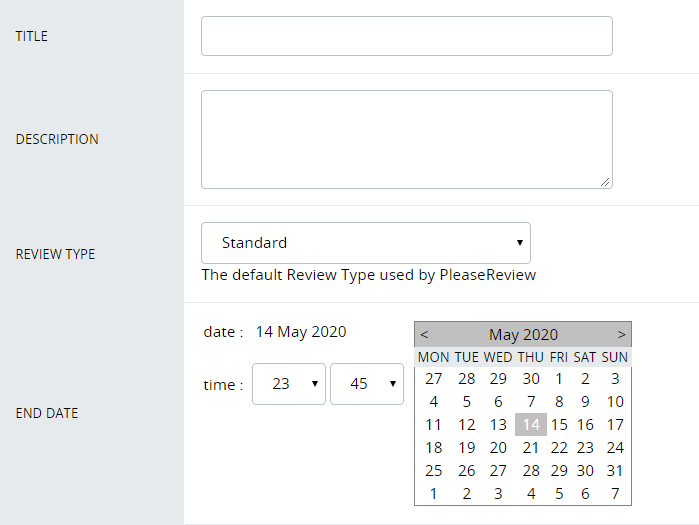Image resolution: width=699 pixels, height=525 pixels.
Task: Click May 1 in the calendar
Action: coord(559,379)
